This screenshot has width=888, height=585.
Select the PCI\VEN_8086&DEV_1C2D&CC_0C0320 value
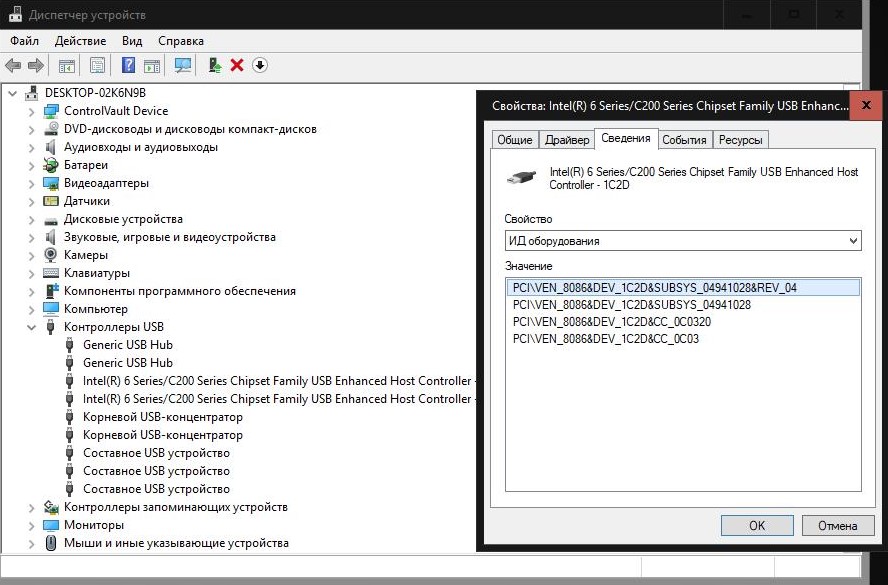[x=611, y=322]
